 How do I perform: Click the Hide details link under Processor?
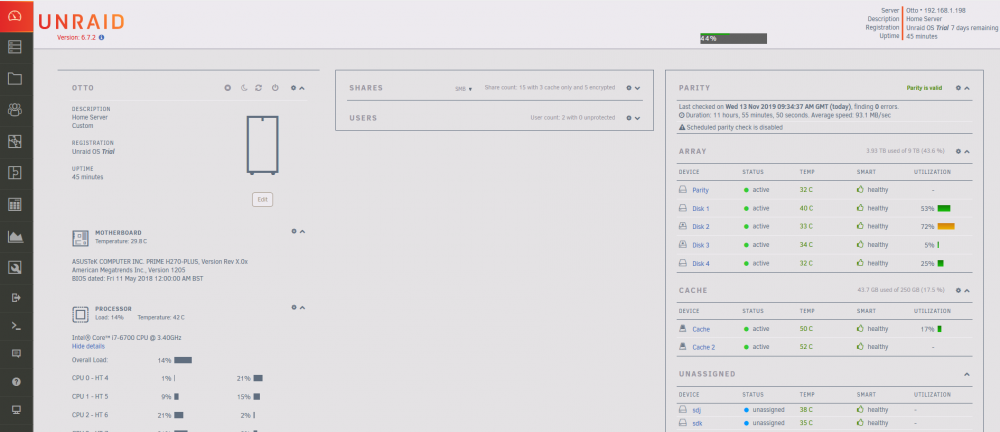(88, 346)
